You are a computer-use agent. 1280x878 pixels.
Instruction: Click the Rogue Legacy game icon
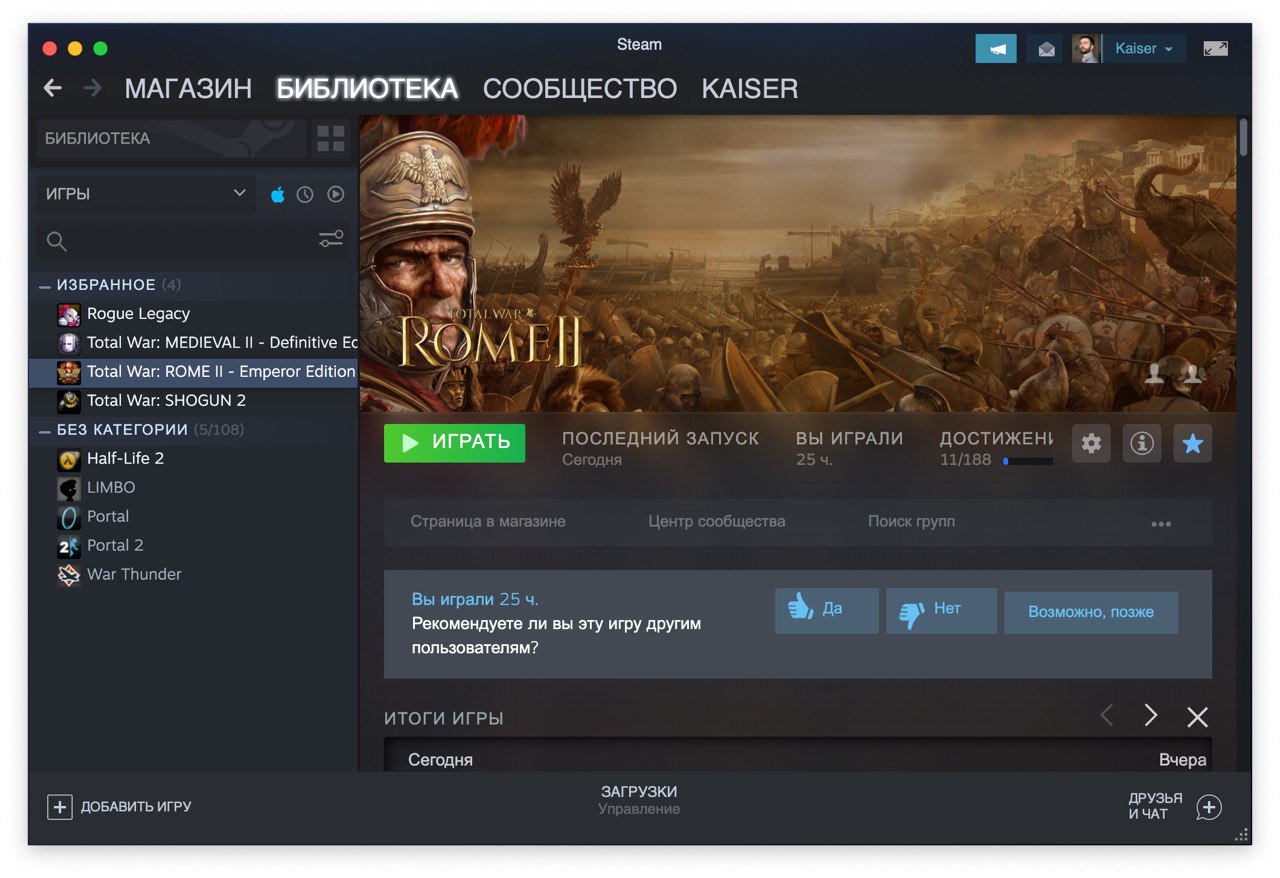pos(69,315)
